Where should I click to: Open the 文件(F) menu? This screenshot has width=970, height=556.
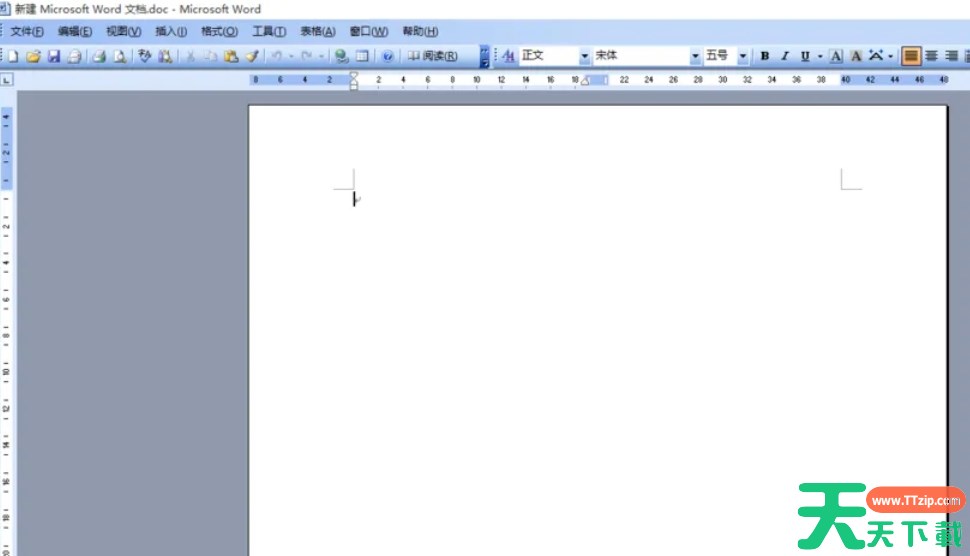(x=27, y=32)
